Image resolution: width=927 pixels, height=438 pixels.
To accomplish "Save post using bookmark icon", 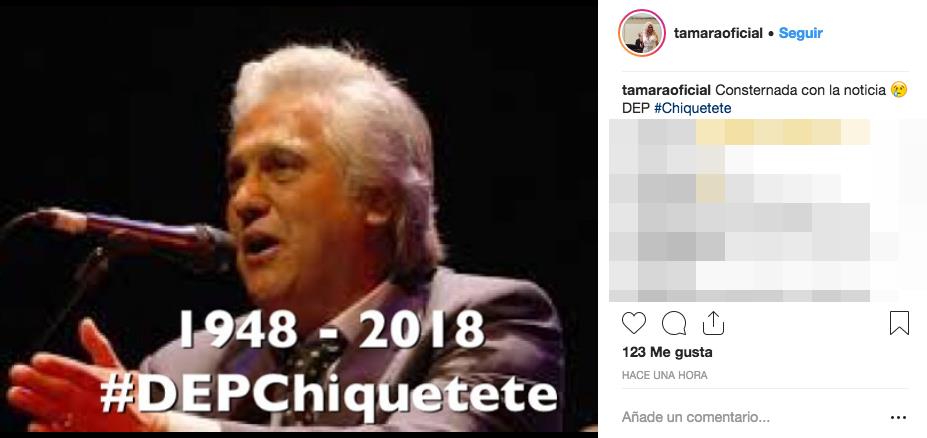I will [x=899, y=323].
